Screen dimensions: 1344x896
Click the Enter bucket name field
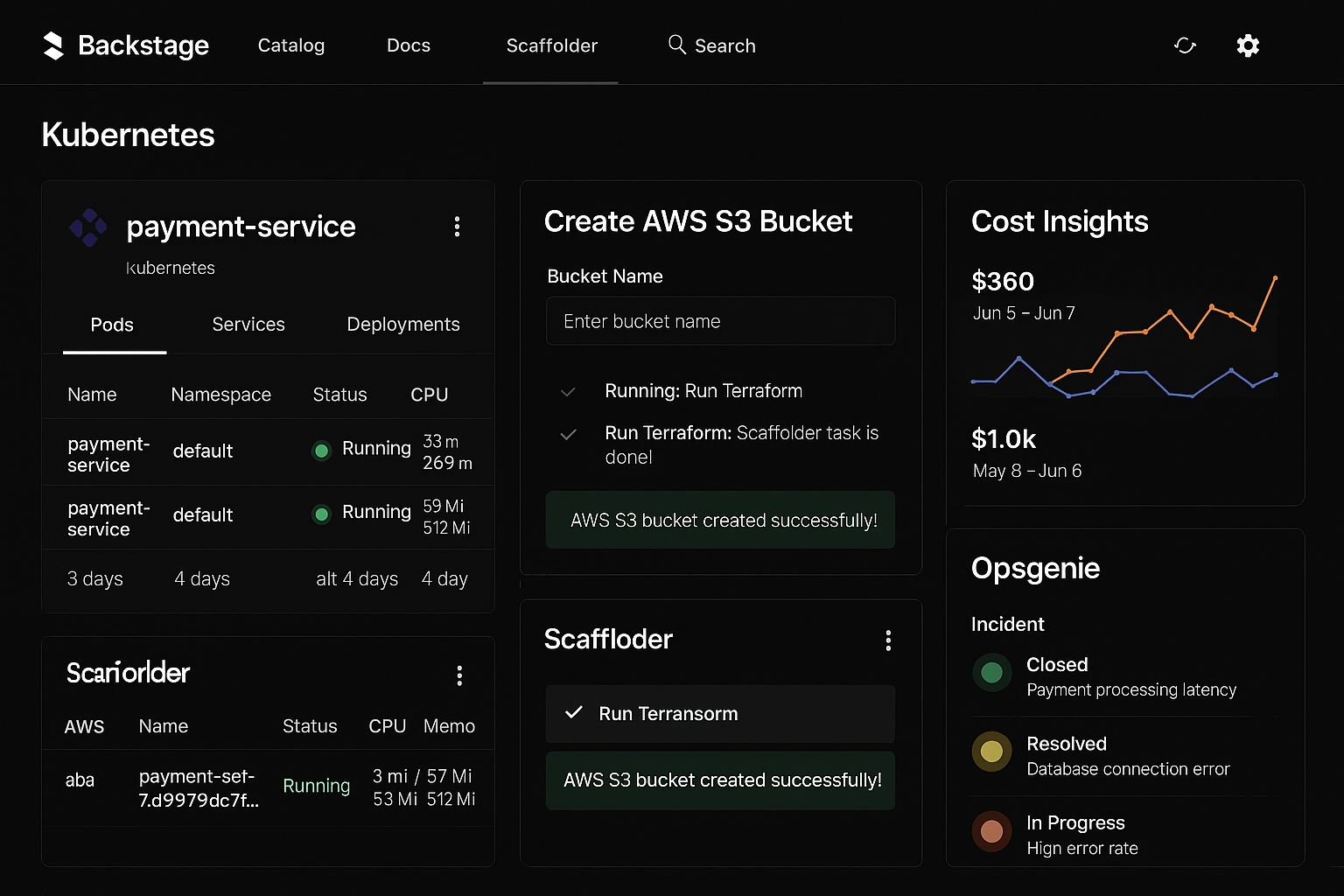720,321
